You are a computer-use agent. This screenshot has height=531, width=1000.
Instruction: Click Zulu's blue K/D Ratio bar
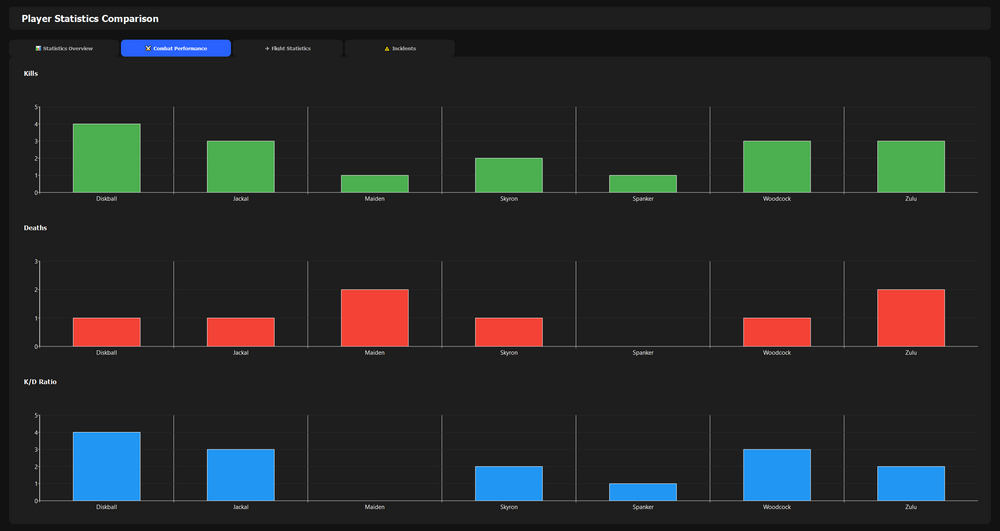pyautogui.click(x=911, y=484)
